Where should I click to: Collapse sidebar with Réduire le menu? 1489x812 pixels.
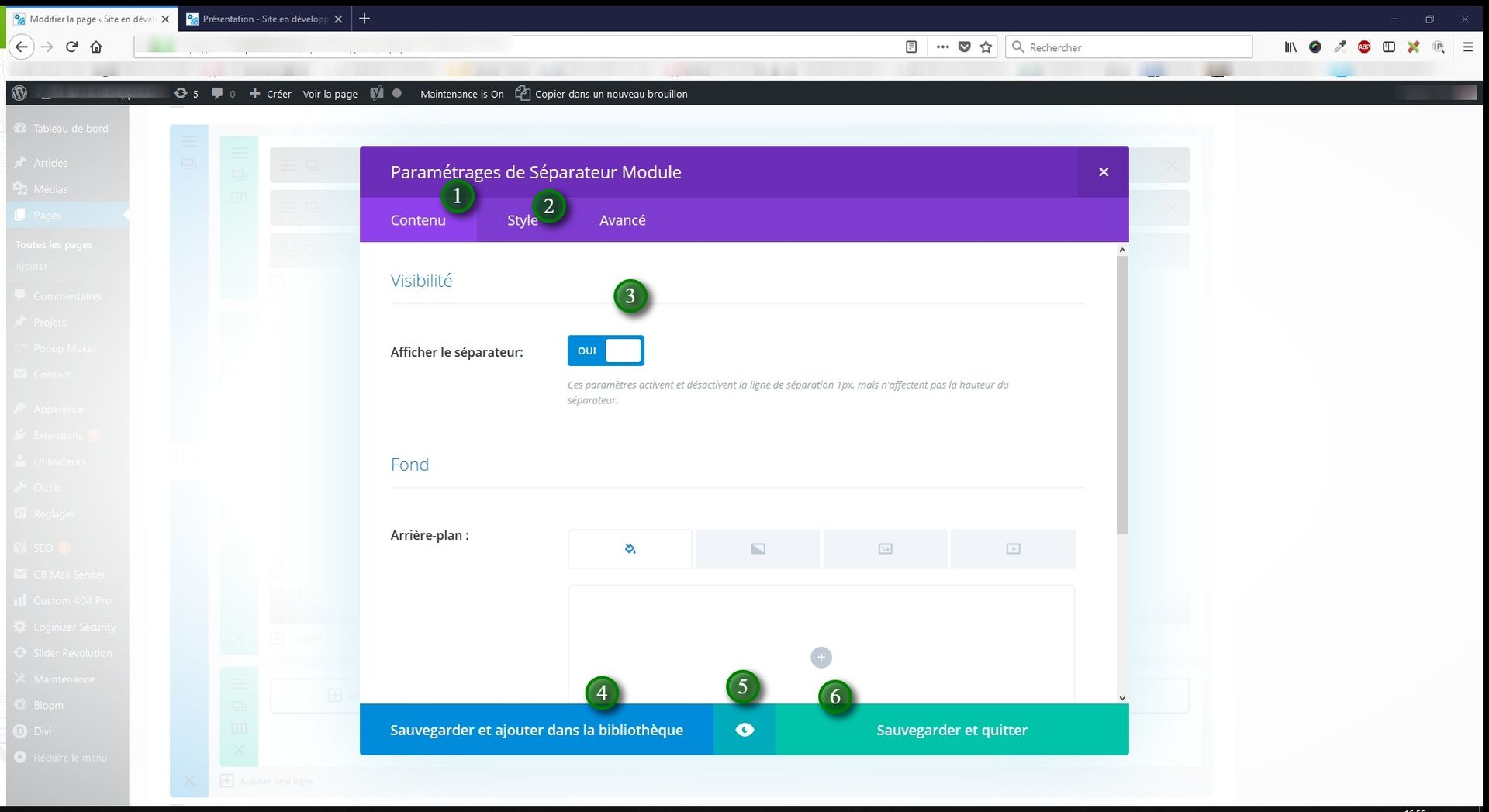(67, 758)
